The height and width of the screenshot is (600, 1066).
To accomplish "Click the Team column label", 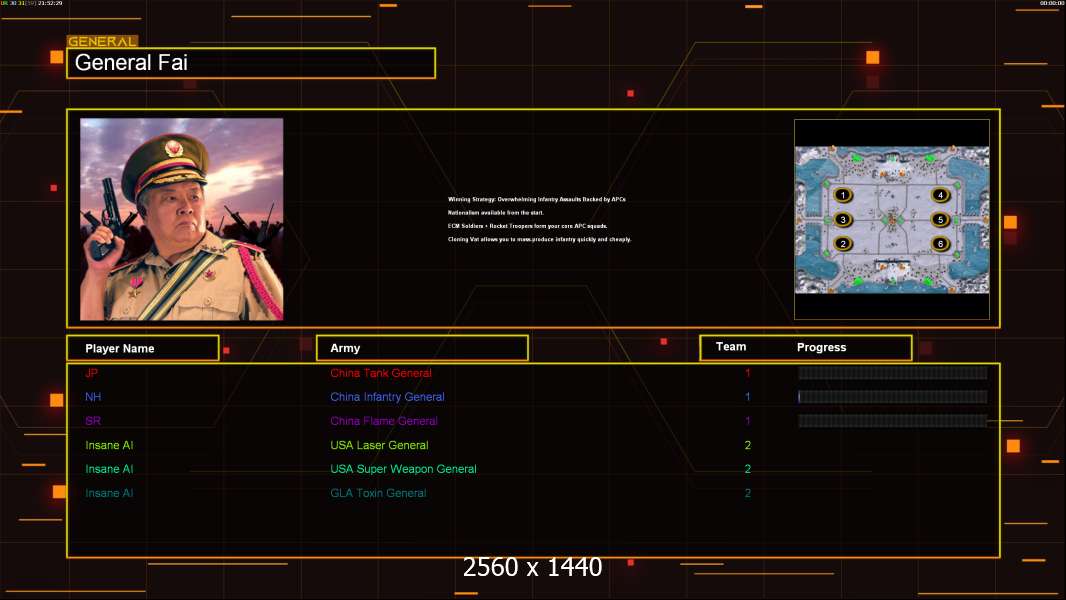I will [x=731, y=347].
